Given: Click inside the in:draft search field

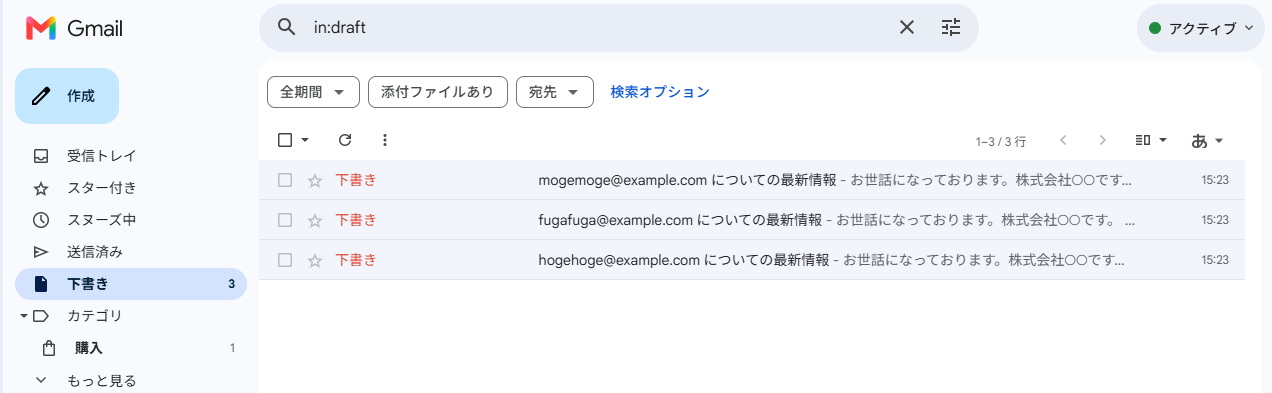Looking at the screenshot, I should coord(600,27).
